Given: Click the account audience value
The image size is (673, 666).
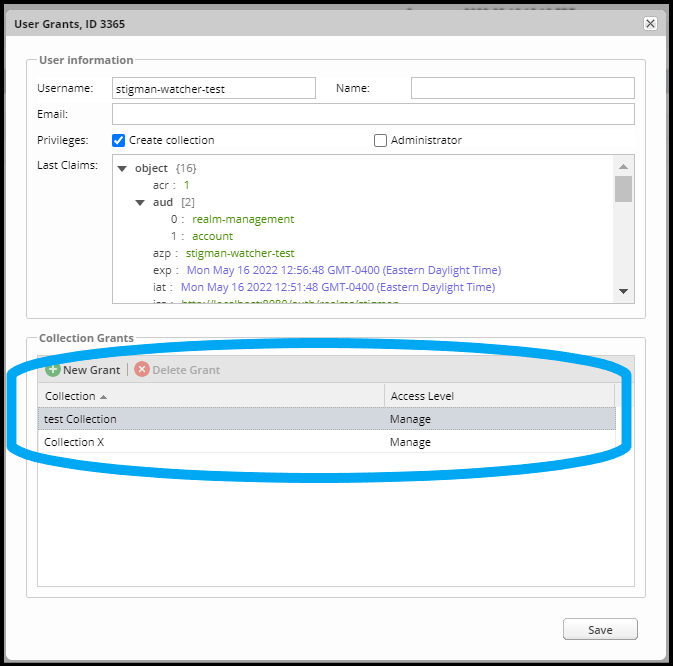Looking at the screenshot, I should tap(212, 236).
